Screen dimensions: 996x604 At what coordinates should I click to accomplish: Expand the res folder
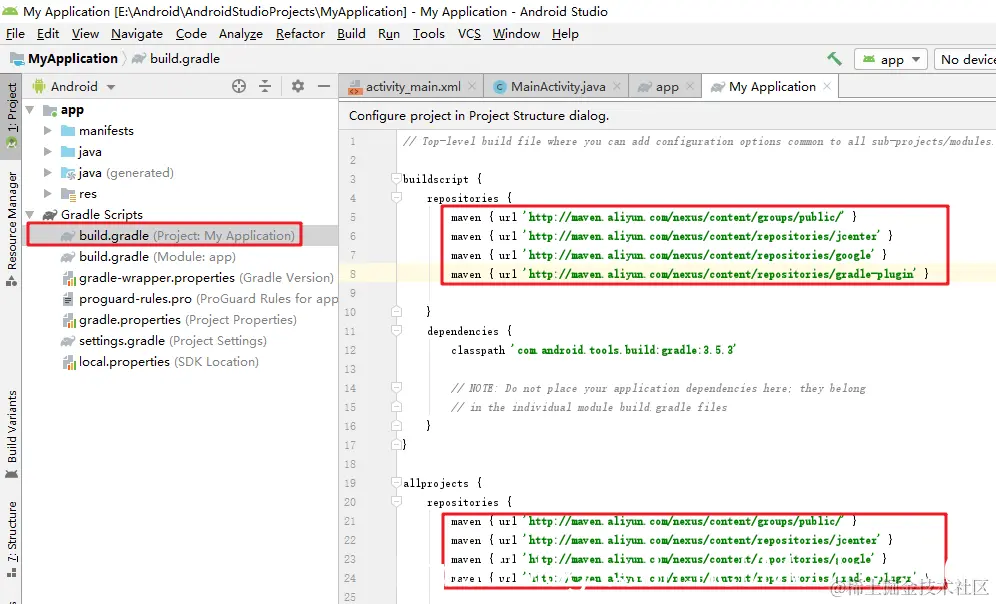click(48, 194)
